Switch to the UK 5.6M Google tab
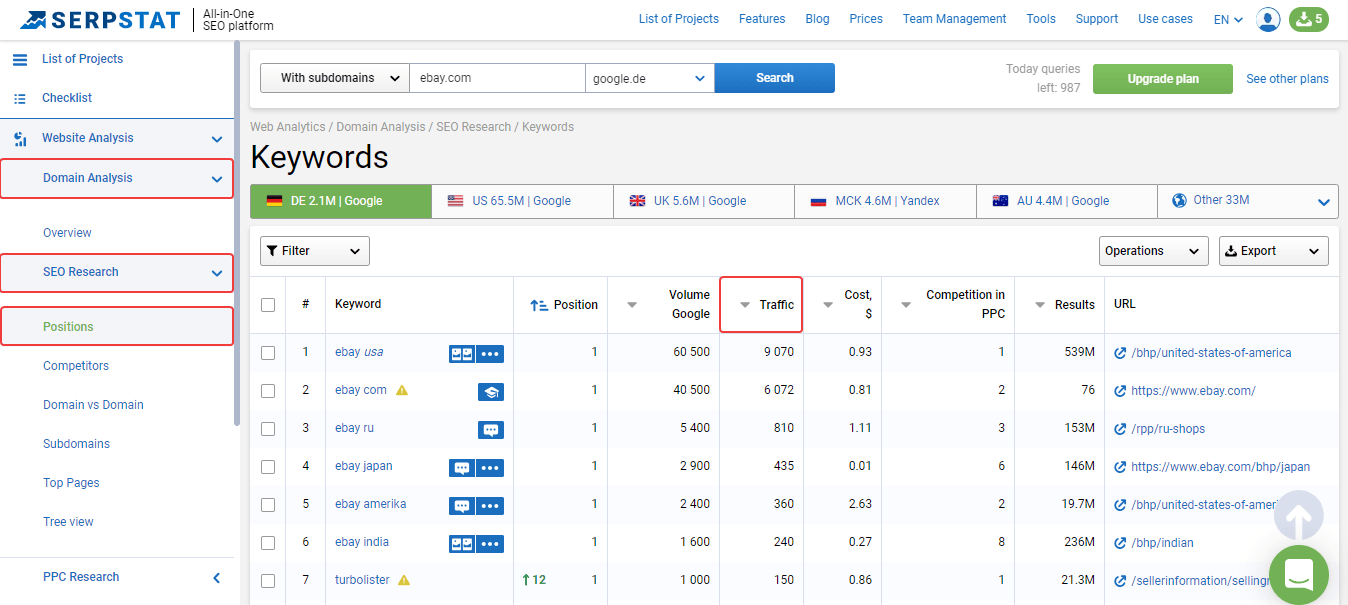 [x=704, y=201]
